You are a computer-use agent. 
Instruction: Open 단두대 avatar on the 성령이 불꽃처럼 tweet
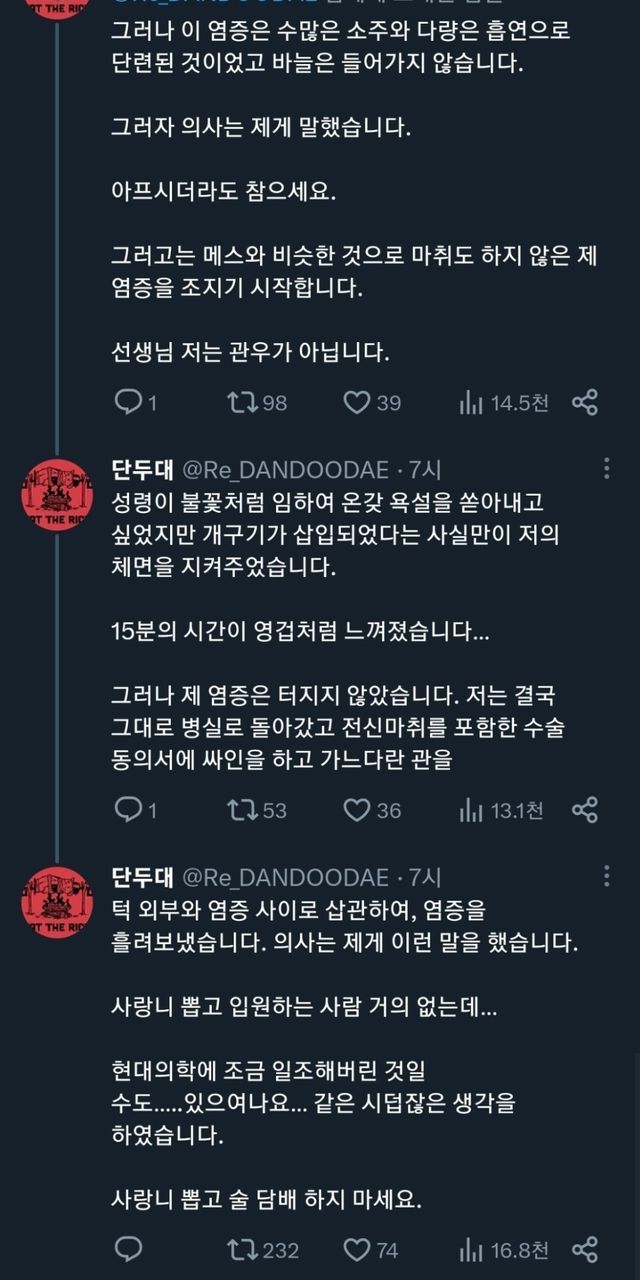pos(57,495)
